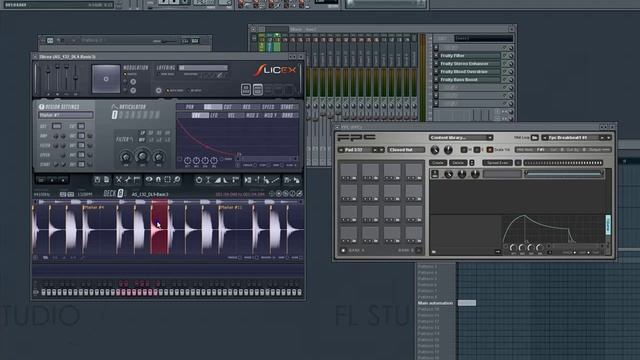
Task: Select the PAN tab in Slicex articulator
Action: click(x=190, y=107)
